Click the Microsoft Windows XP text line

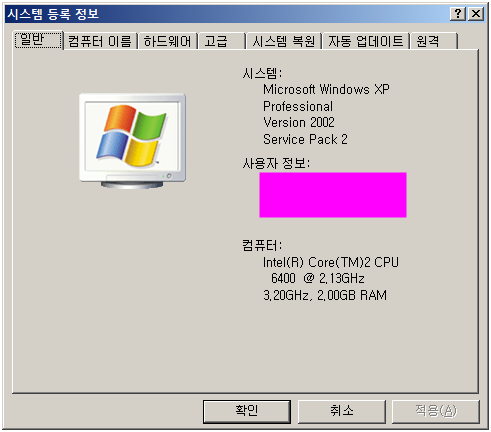pyautogui.click(x=326, y=89)
